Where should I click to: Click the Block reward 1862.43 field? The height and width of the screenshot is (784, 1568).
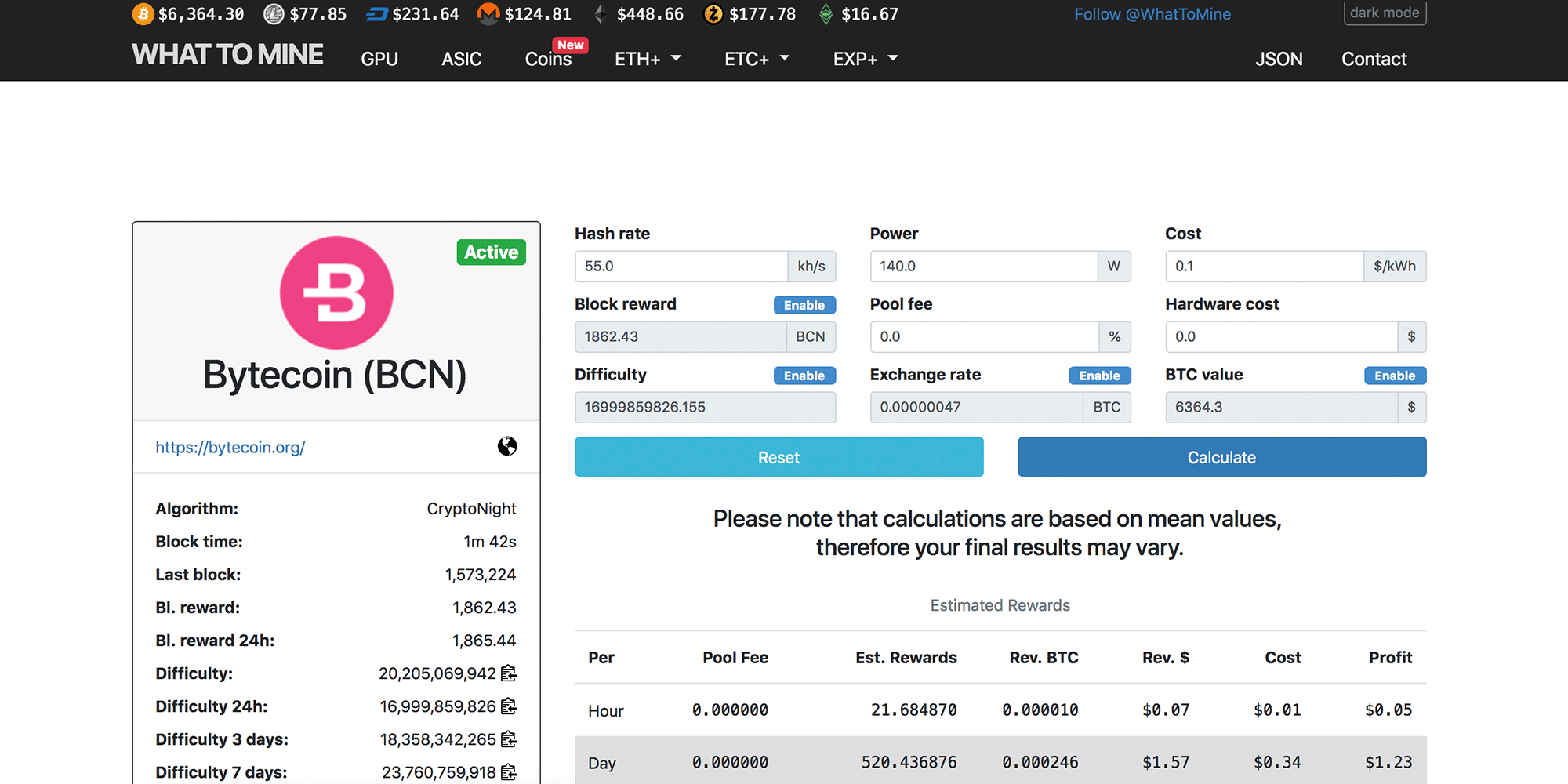[681, 336]
